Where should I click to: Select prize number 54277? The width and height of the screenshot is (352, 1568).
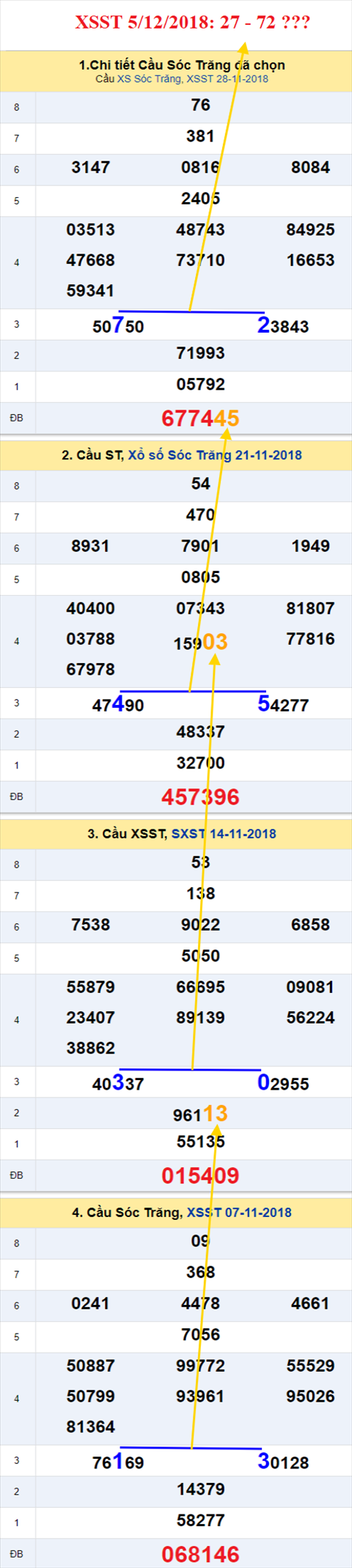point(283,705)
